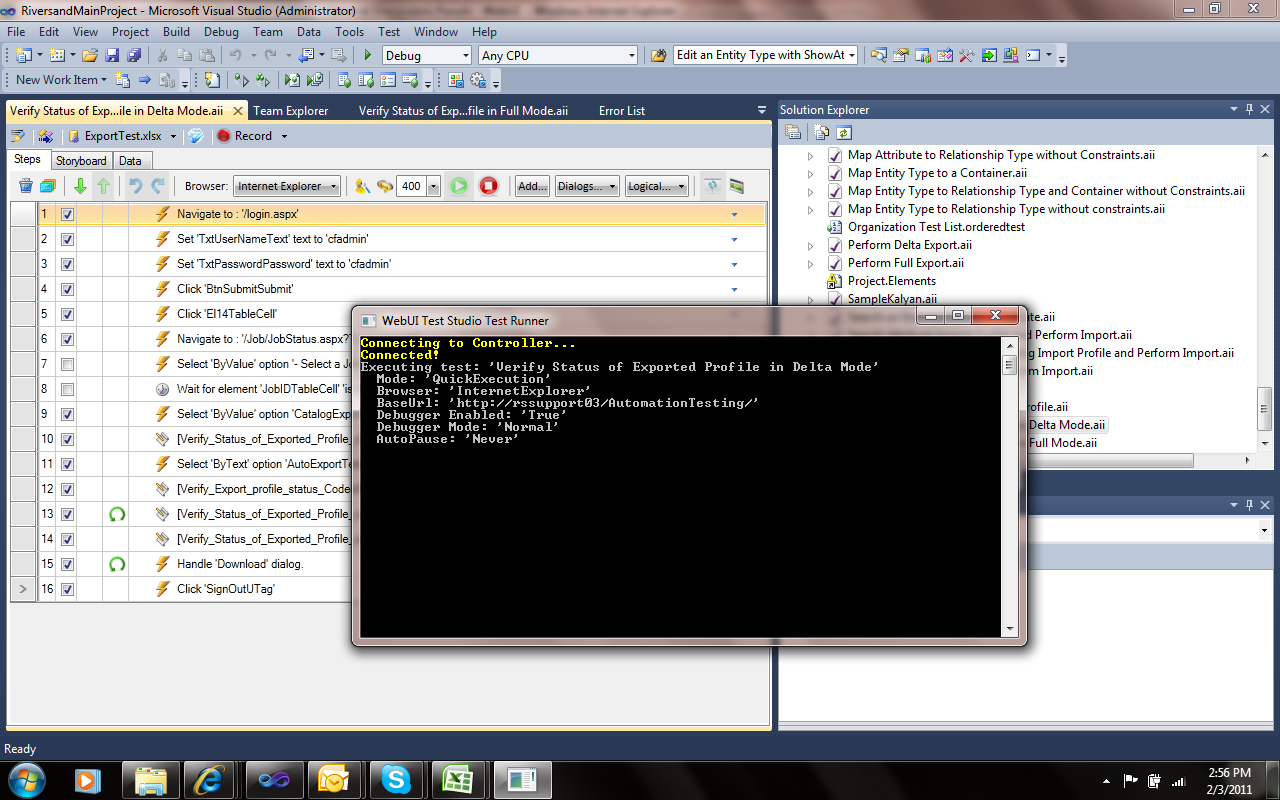Click the console icon in test runner title bar
The width and height of the screenshot is (1280, 800).
(367, 320)
